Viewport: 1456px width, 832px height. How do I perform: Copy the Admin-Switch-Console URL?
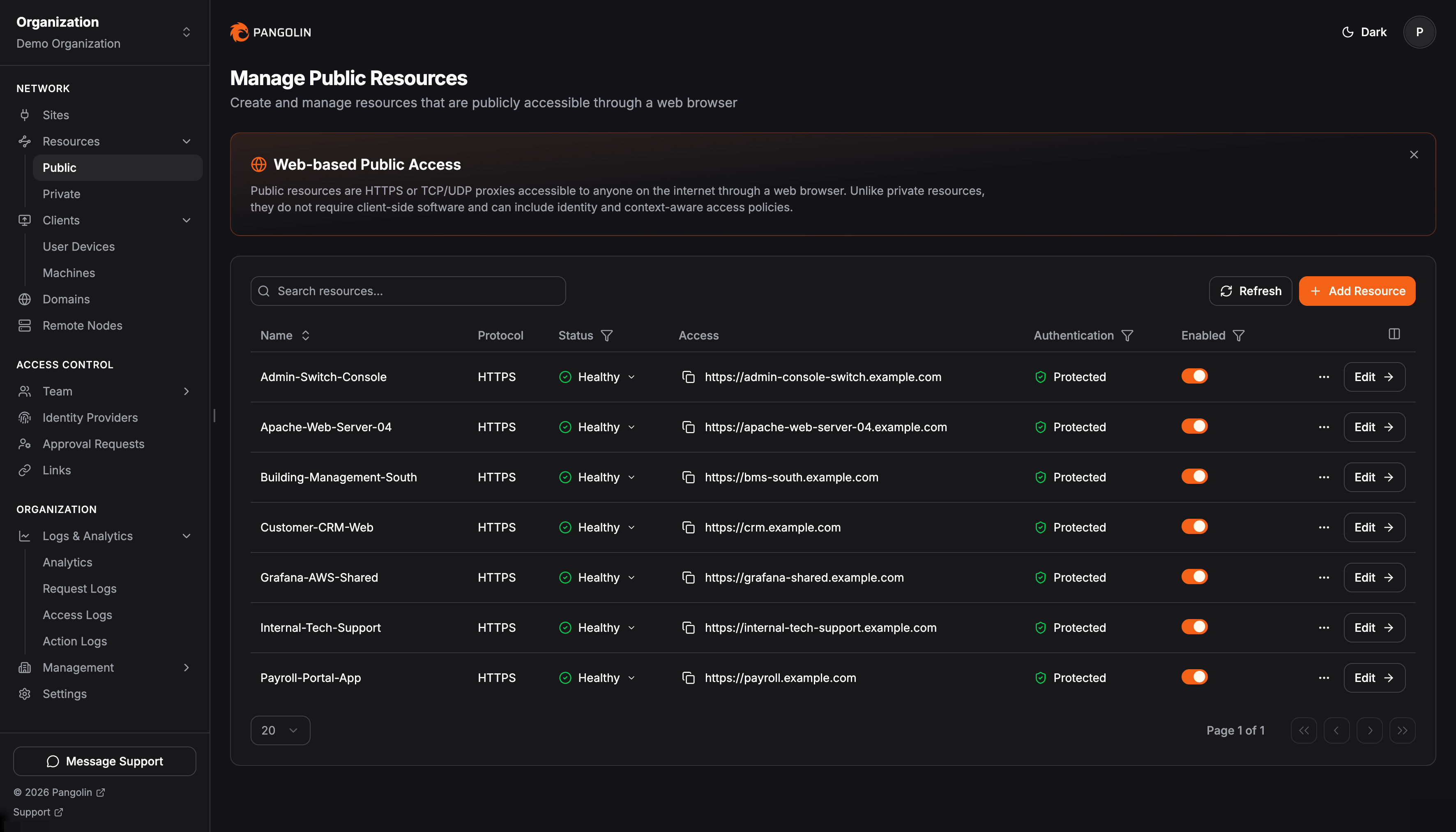[689, 377]
